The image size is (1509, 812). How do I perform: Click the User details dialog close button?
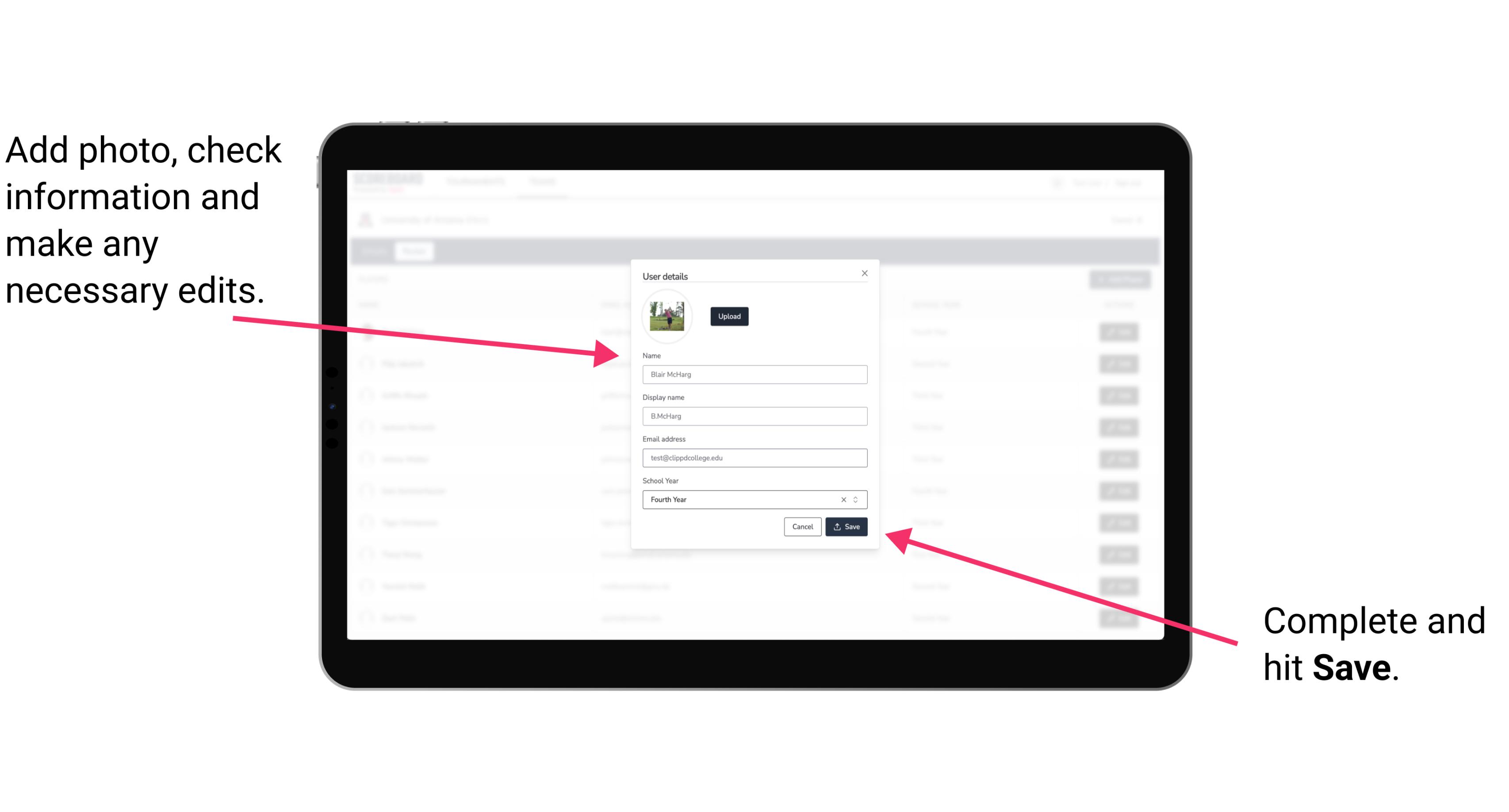[x=865, y=273]
